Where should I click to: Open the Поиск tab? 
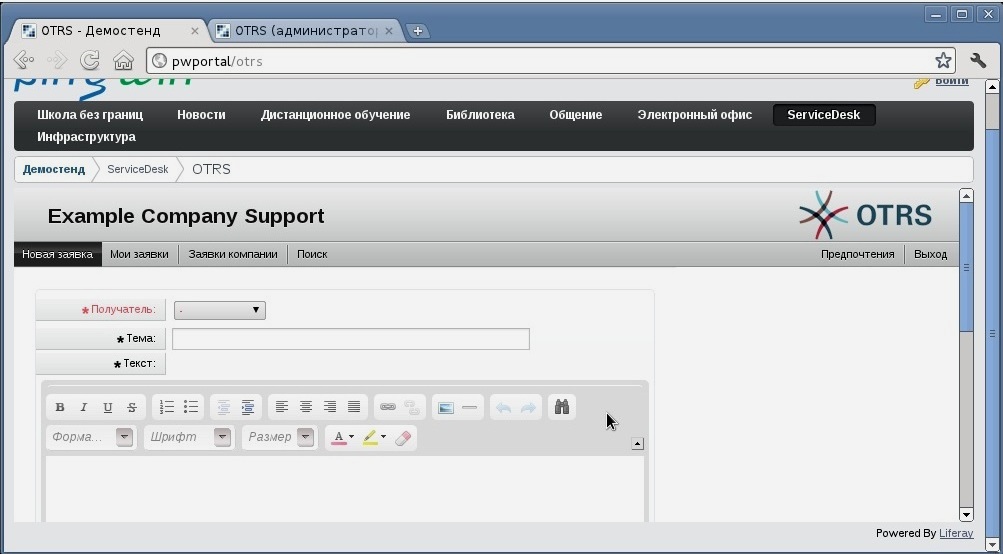[312, 254]
